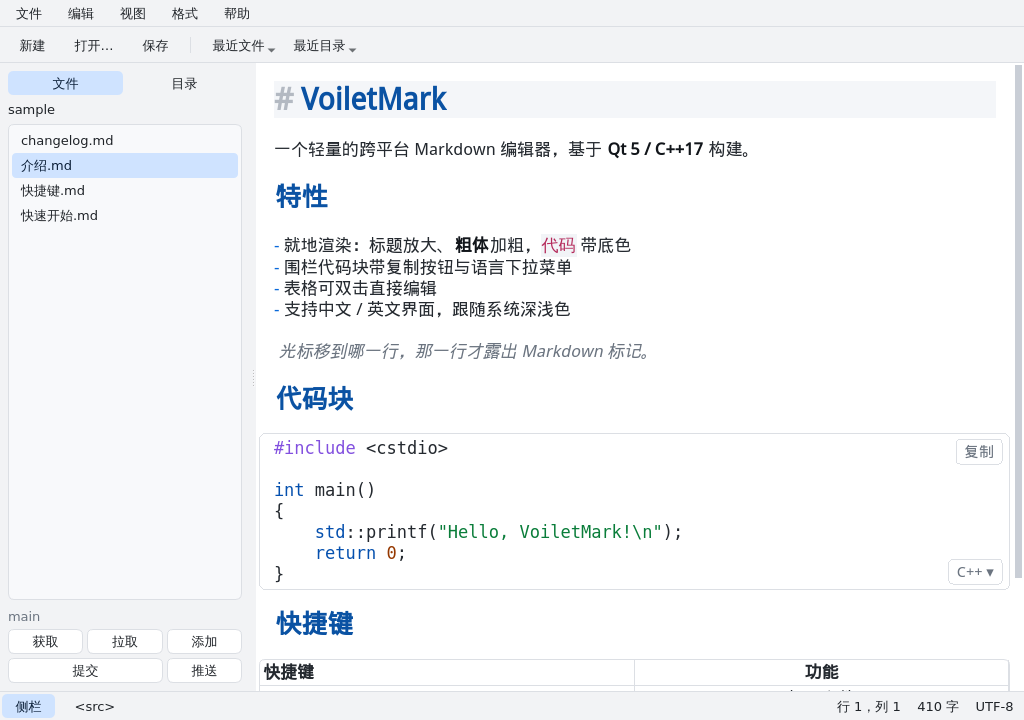Open the 编辑 menu

pyautogui.click(x=81, y=14)
